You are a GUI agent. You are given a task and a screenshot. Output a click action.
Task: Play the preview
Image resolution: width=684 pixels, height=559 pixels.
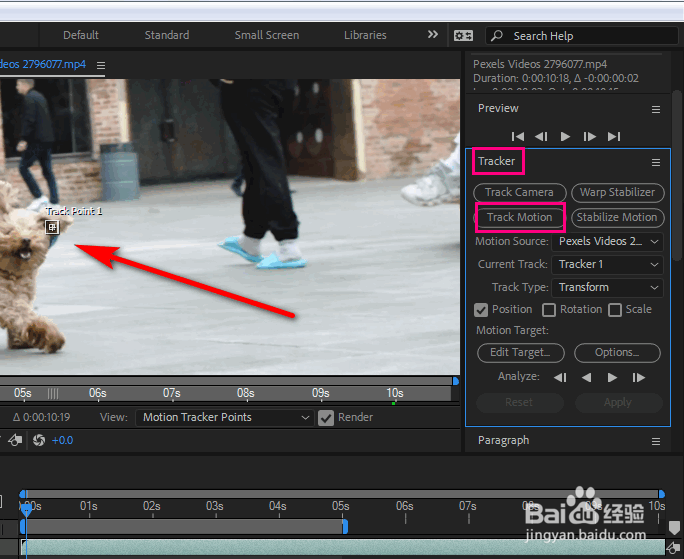coord(565,137)
